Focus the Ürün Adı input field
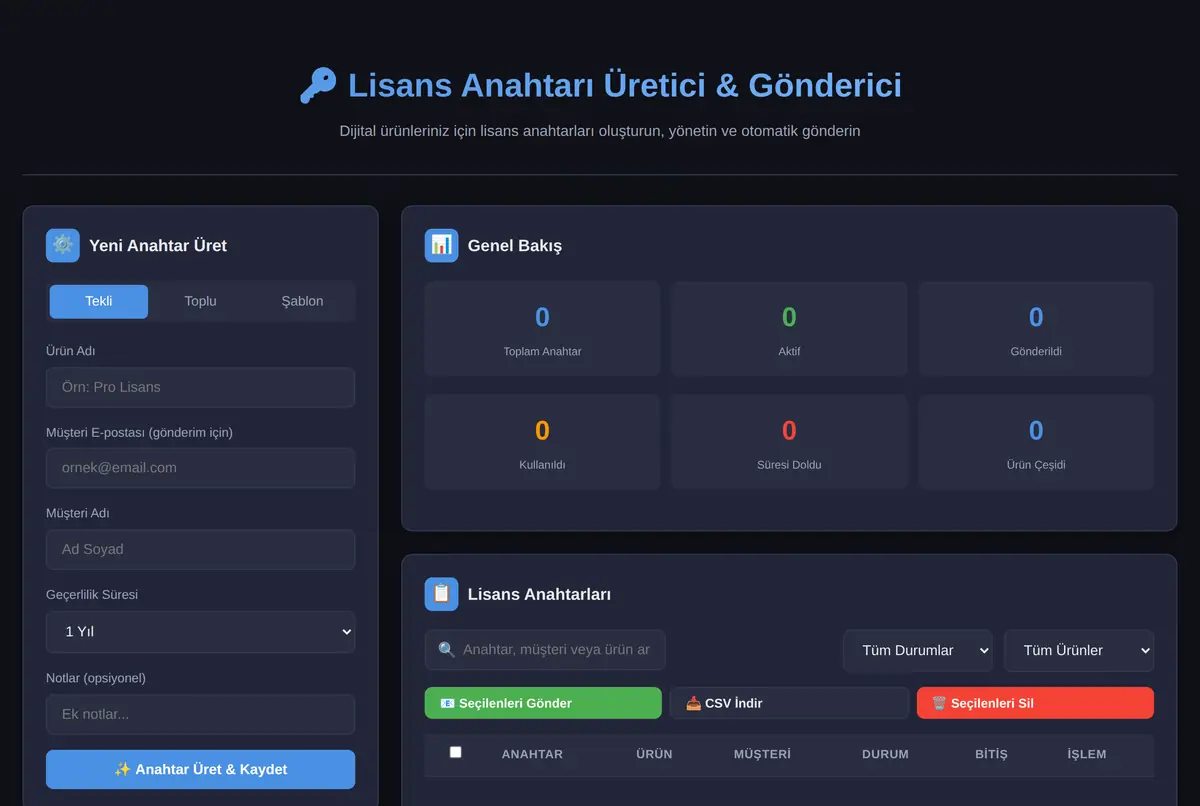Viewport: 1200px width, 806px height. coord(200,387)
